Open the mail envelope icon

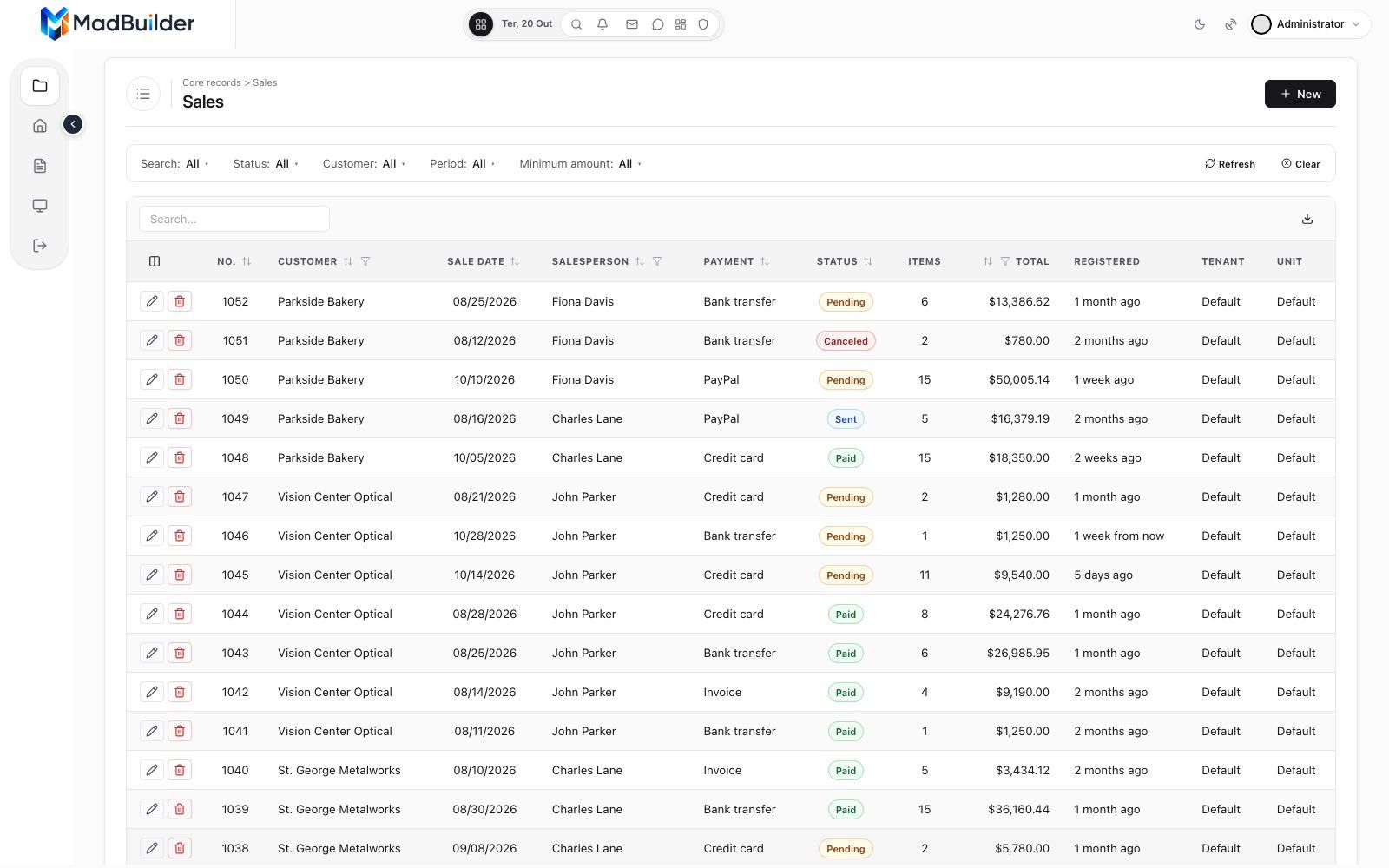pos(632,24)
